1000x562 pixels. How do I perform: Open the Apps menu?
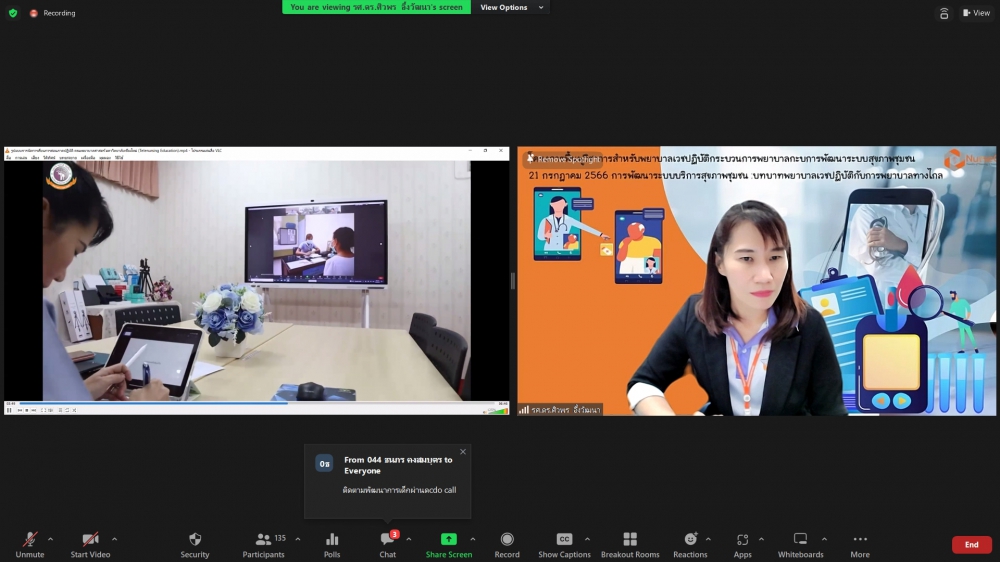click(742, 544)
